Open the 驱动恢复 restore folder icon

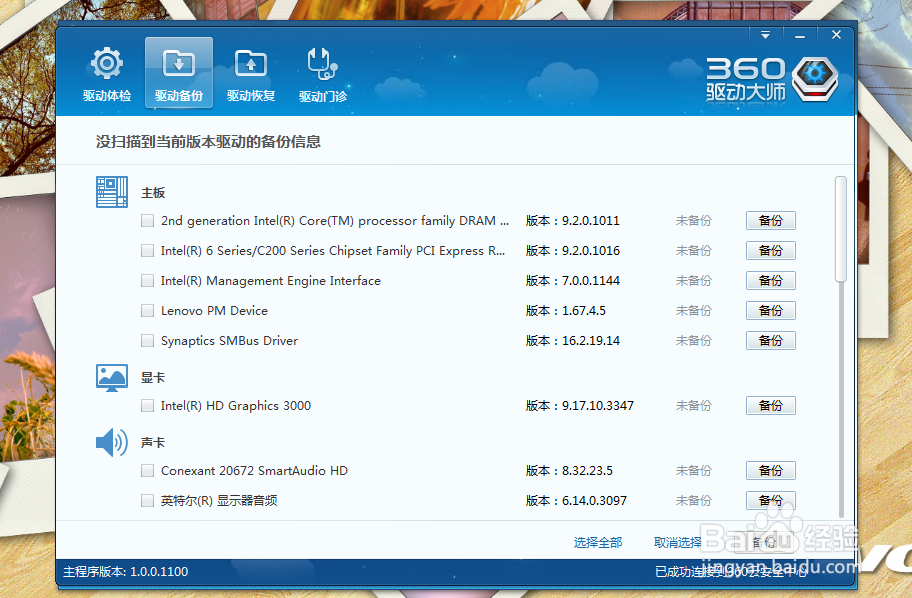[x=251, y=73]
